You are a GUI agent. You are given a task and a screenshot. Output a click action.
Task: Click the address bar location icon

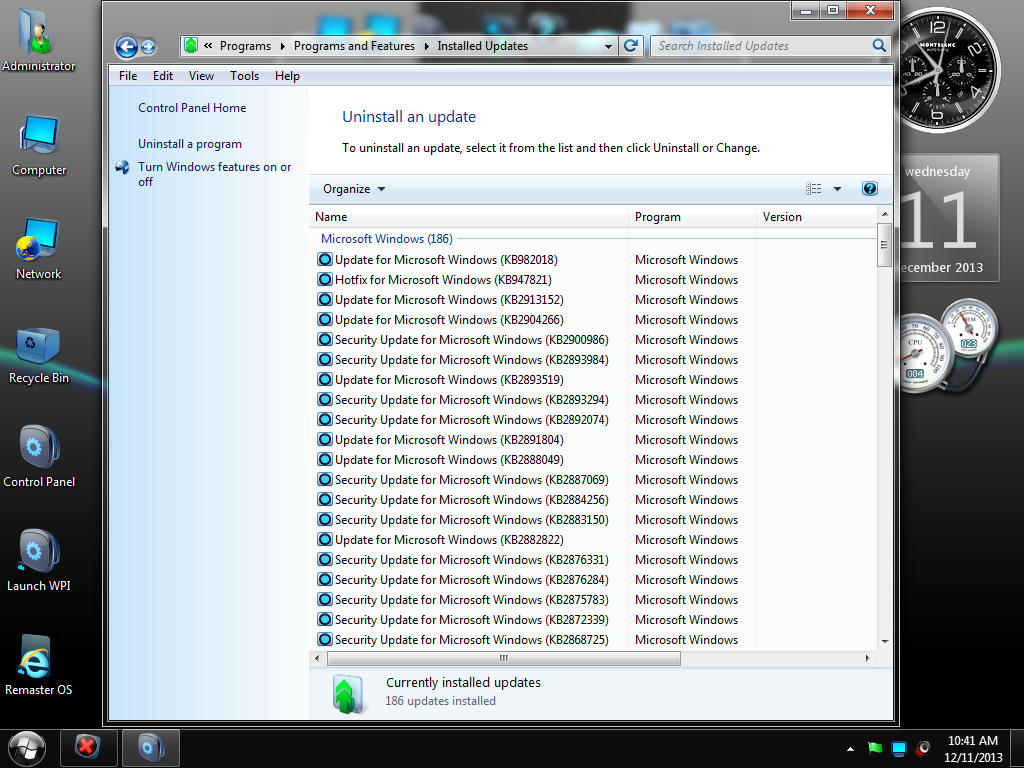tap(191, 46)
